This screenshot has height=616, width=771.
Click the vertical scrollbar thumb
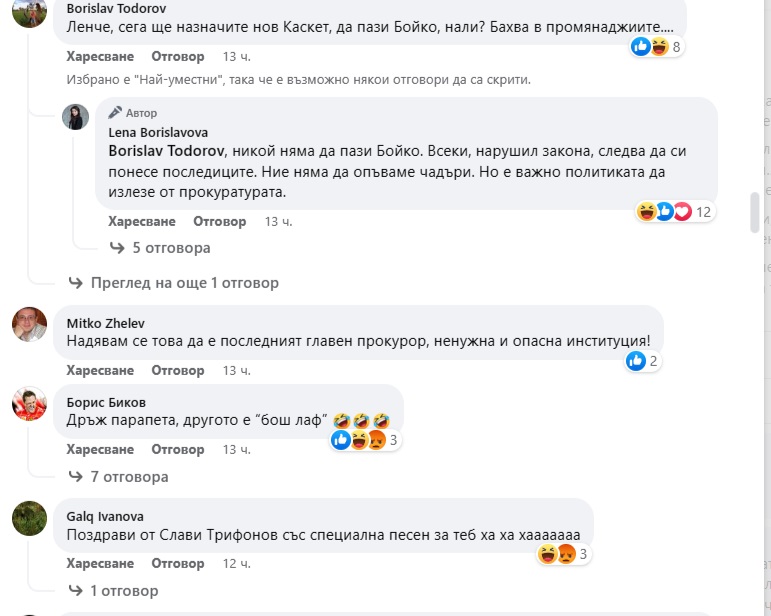pyautogui.click(x=757, y=213)
